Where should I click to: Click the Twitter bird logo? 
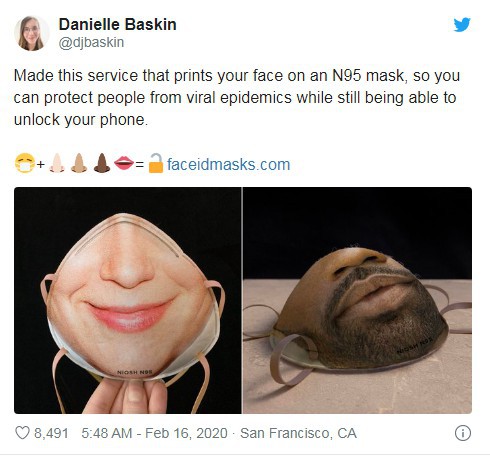[462, 24]
